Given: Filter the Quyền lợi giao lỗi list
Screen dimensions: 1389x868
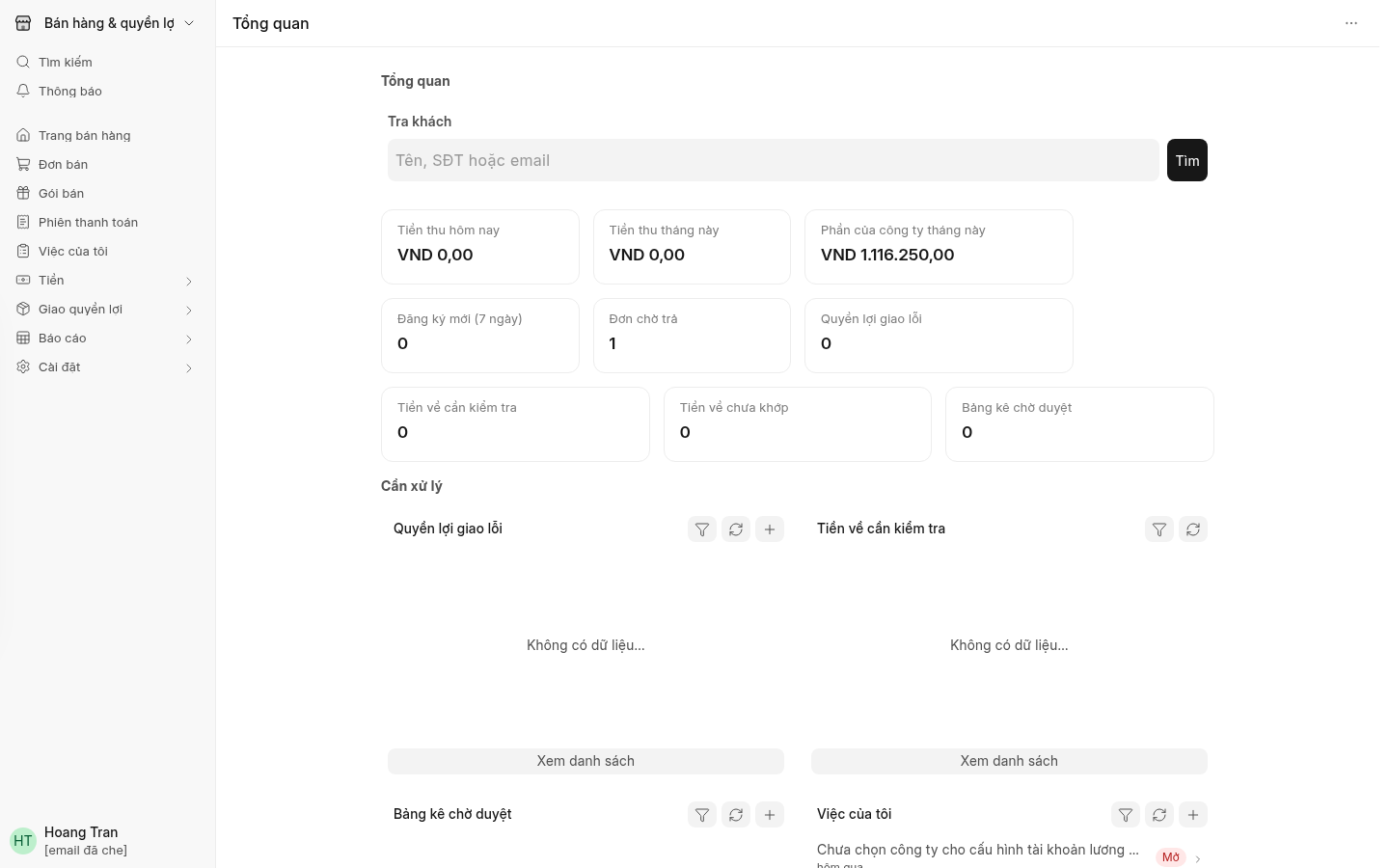Looking at the screenshot, I should (702, 529).
